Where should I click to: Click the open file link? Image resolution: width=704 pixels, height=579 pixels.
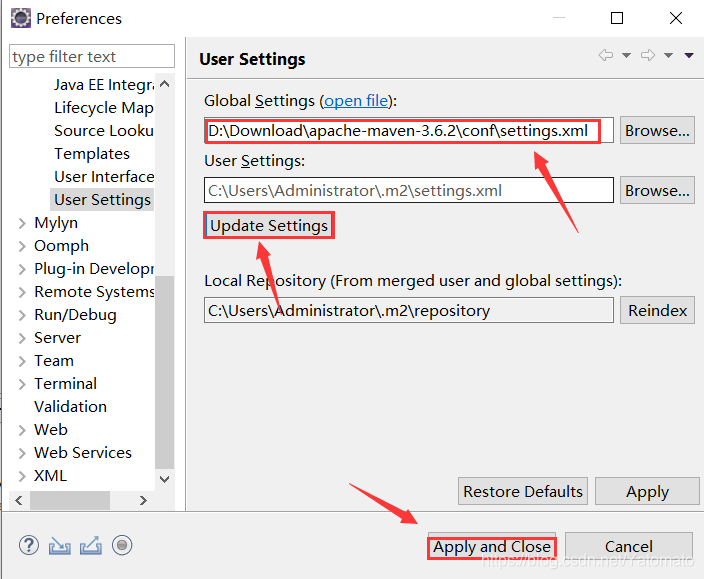[x=356, y=101]
